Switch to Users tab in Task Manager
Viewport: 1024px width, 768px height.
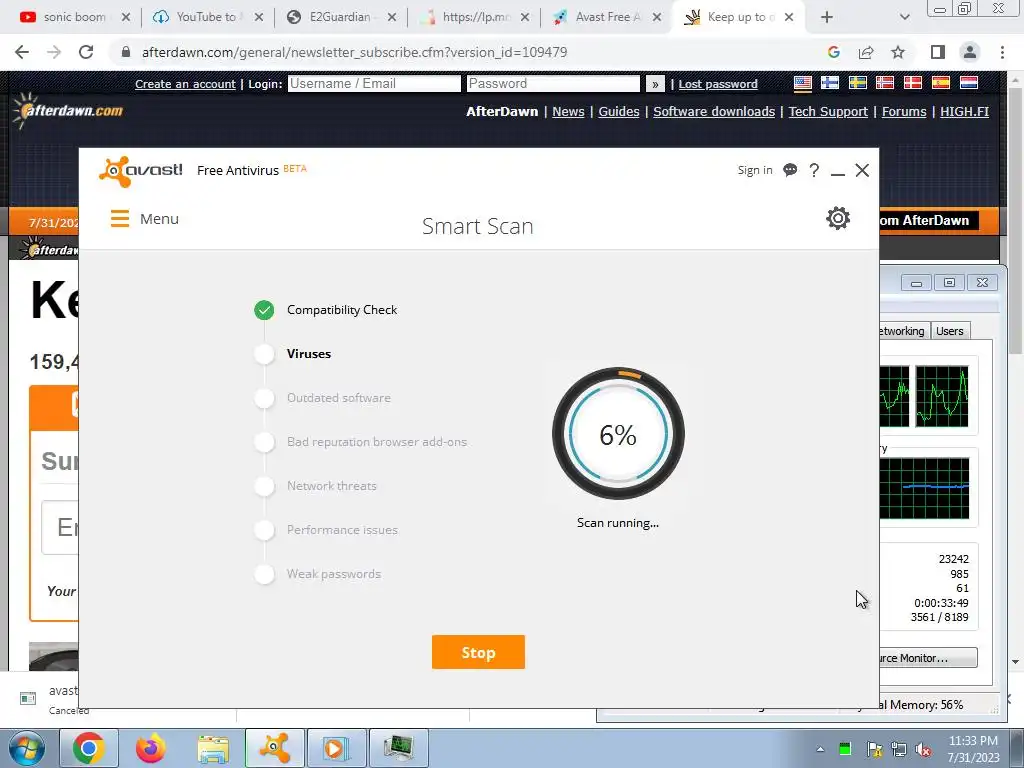tap(950, 331)
